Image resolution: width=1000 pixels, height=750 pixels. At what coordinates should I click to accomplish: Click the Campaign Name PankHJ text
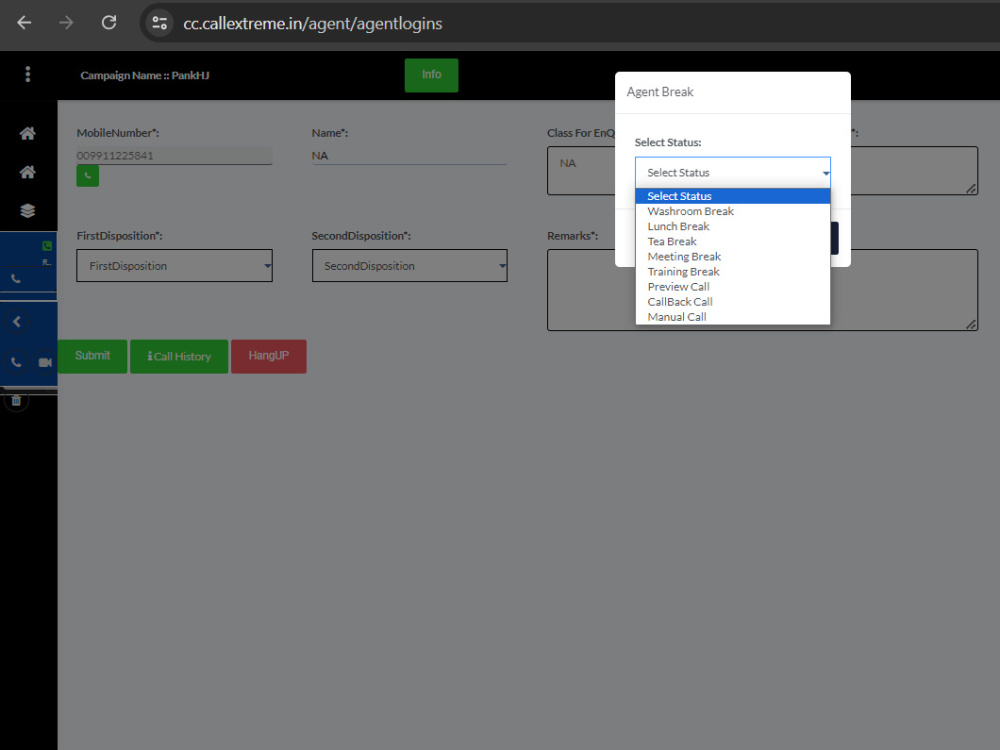[x=145, y=75]
